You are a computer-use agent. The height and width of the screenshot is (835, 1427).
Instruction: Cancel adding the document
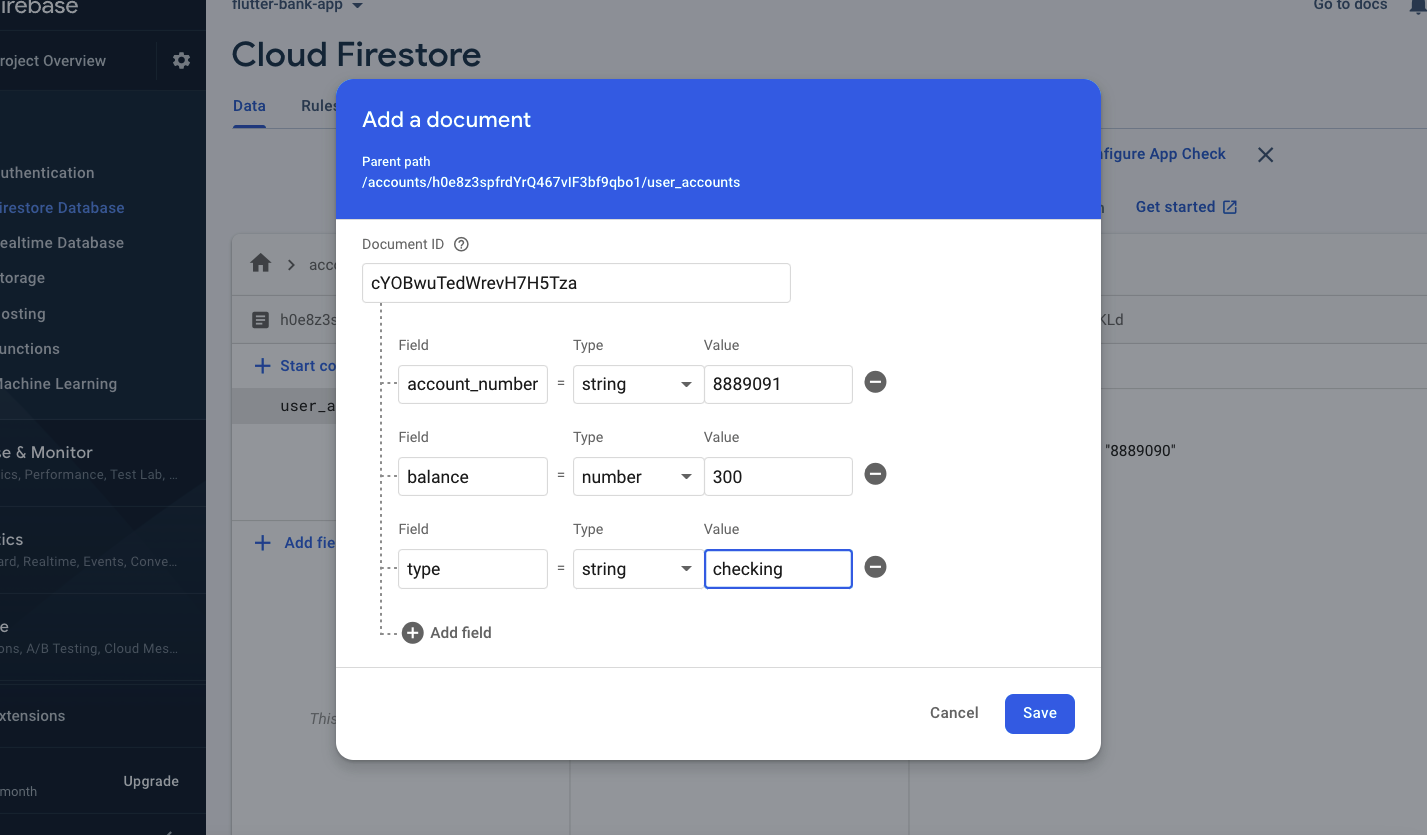[x=954, y=713]
